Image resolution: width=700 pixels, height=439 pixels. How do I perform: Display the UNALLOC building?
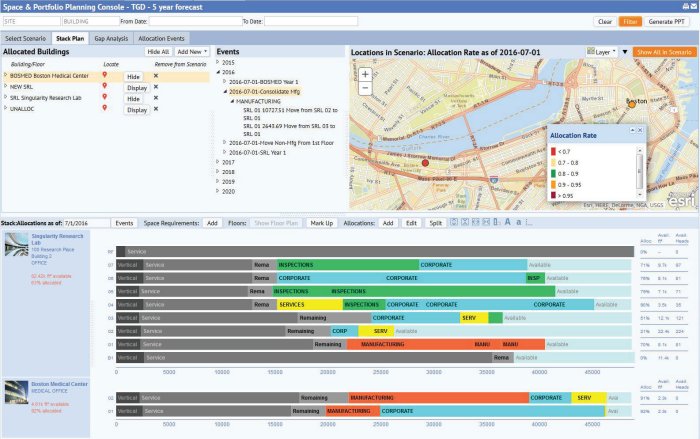pyautogui.click(x=135, y=109)
